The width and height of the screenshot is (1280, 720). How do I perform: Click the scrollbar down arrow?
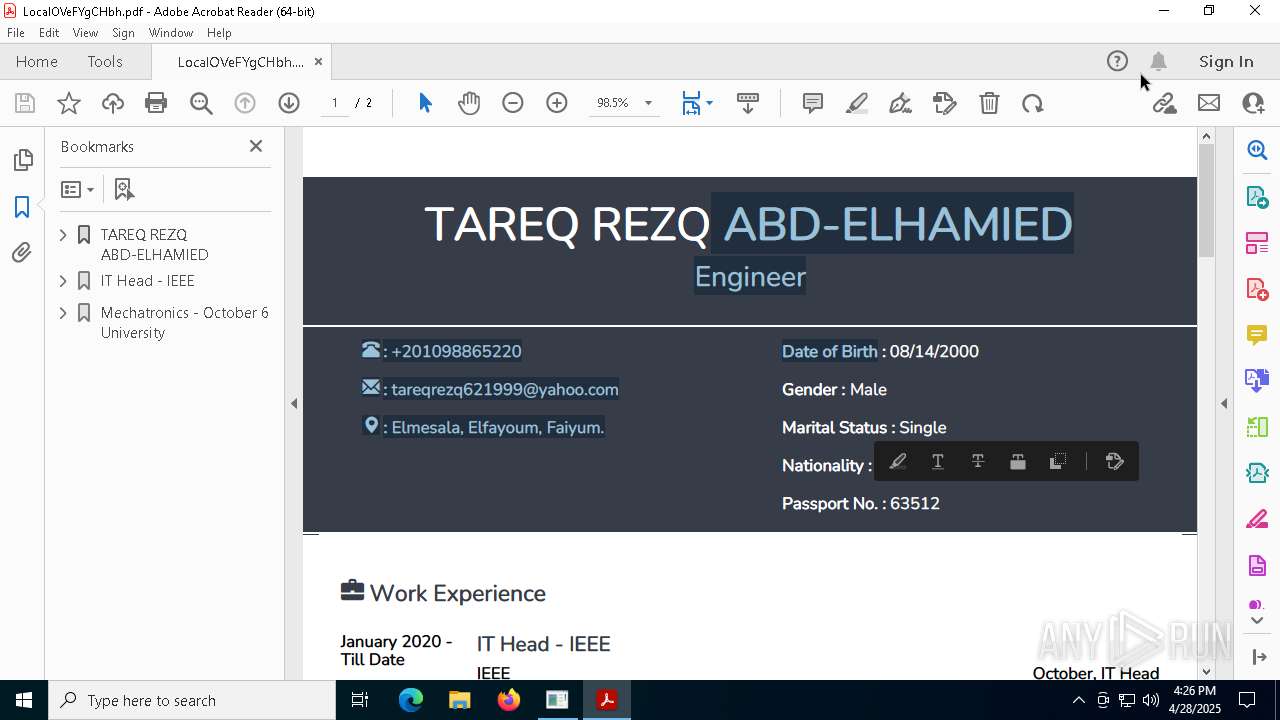coord(1206,672)
